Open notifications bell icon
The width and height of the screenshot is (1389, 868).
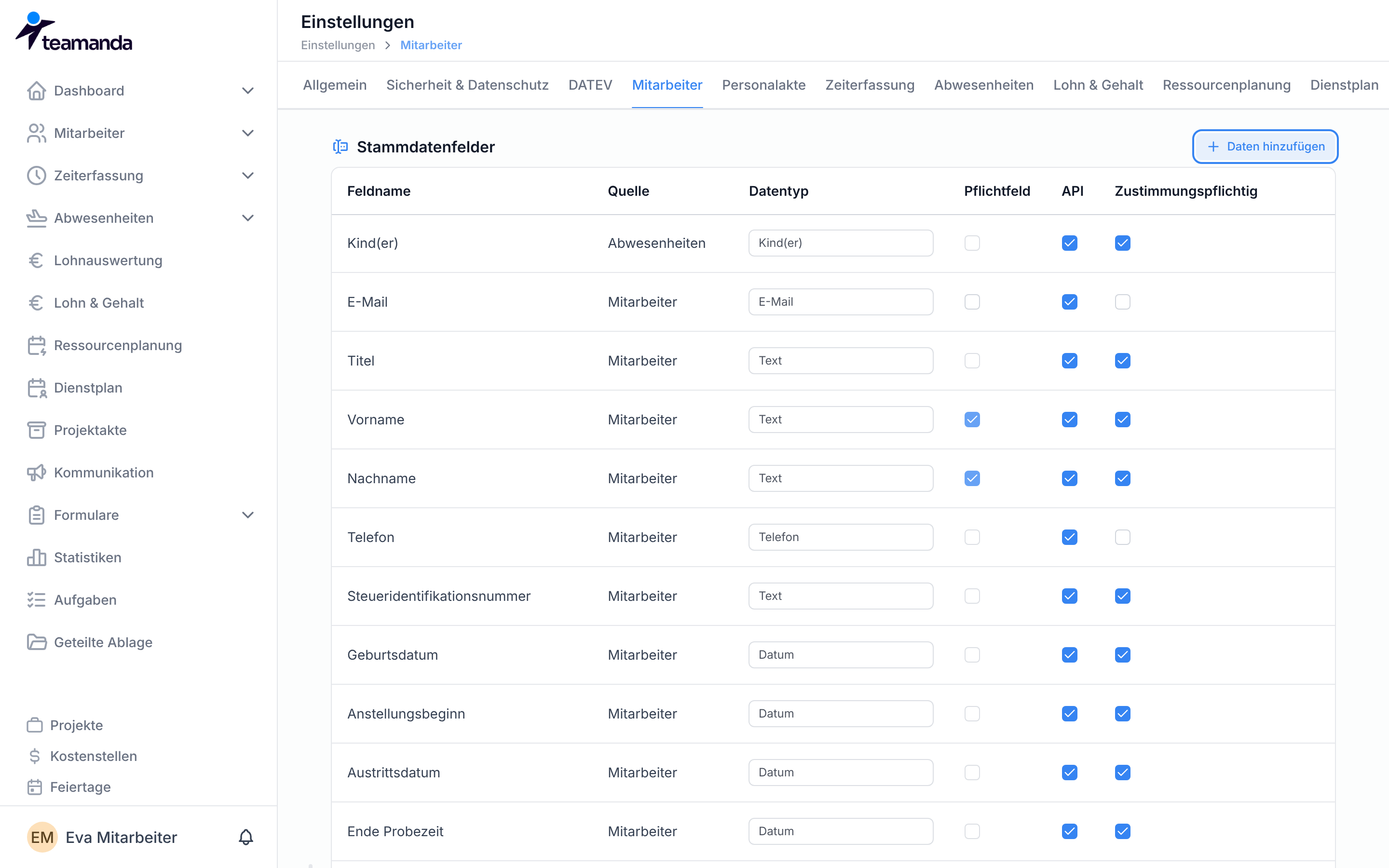246,838
